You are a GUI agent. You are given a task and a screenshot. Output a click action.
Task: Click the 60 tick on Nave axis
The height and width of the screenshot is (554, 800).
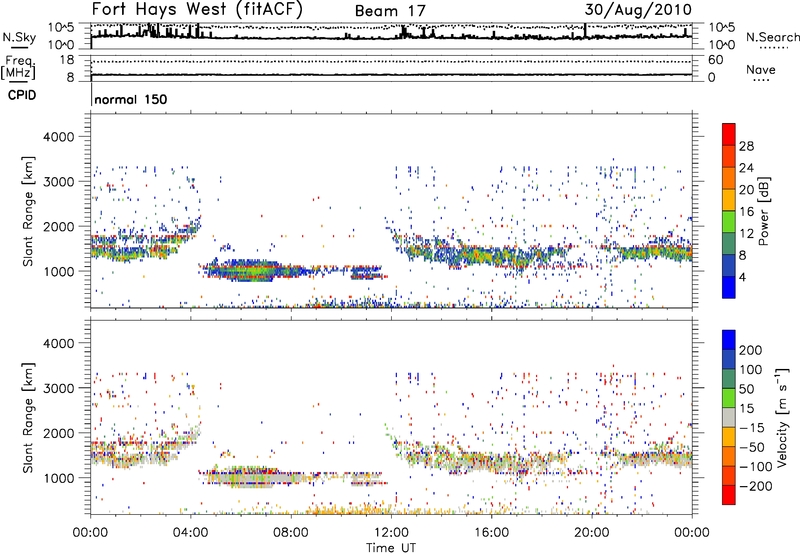tap(716, 60)
